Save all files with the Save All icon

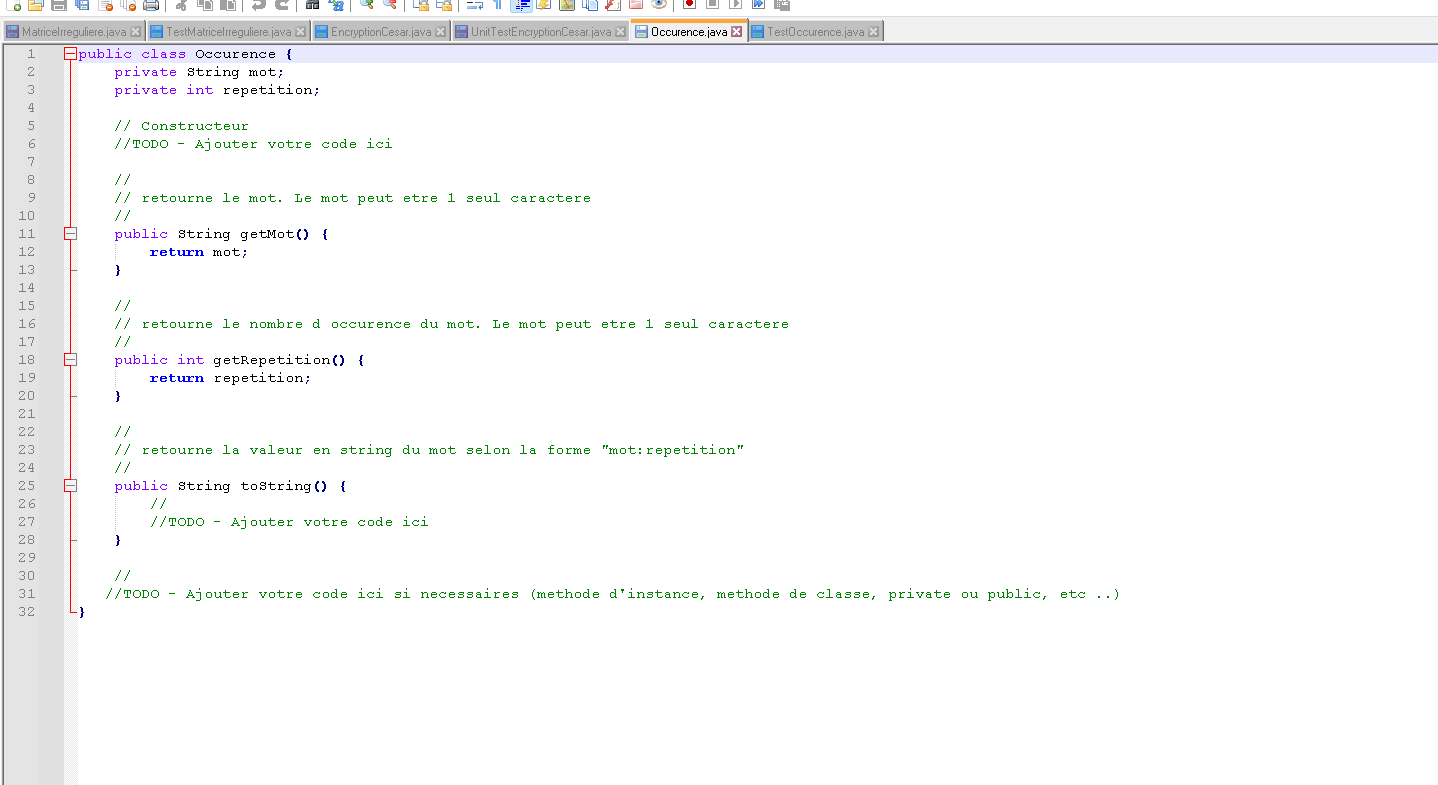(x=79, y=6)
